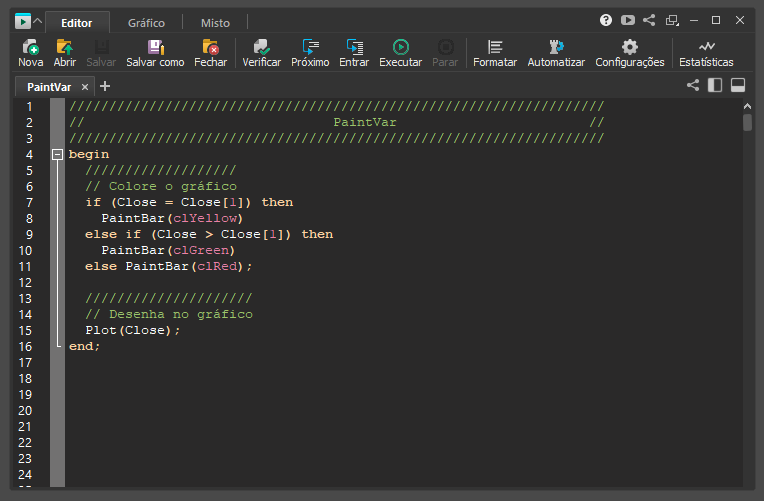Open the video tutorial icon in title bar
This screenshot has height=501, width=764.
628,20
